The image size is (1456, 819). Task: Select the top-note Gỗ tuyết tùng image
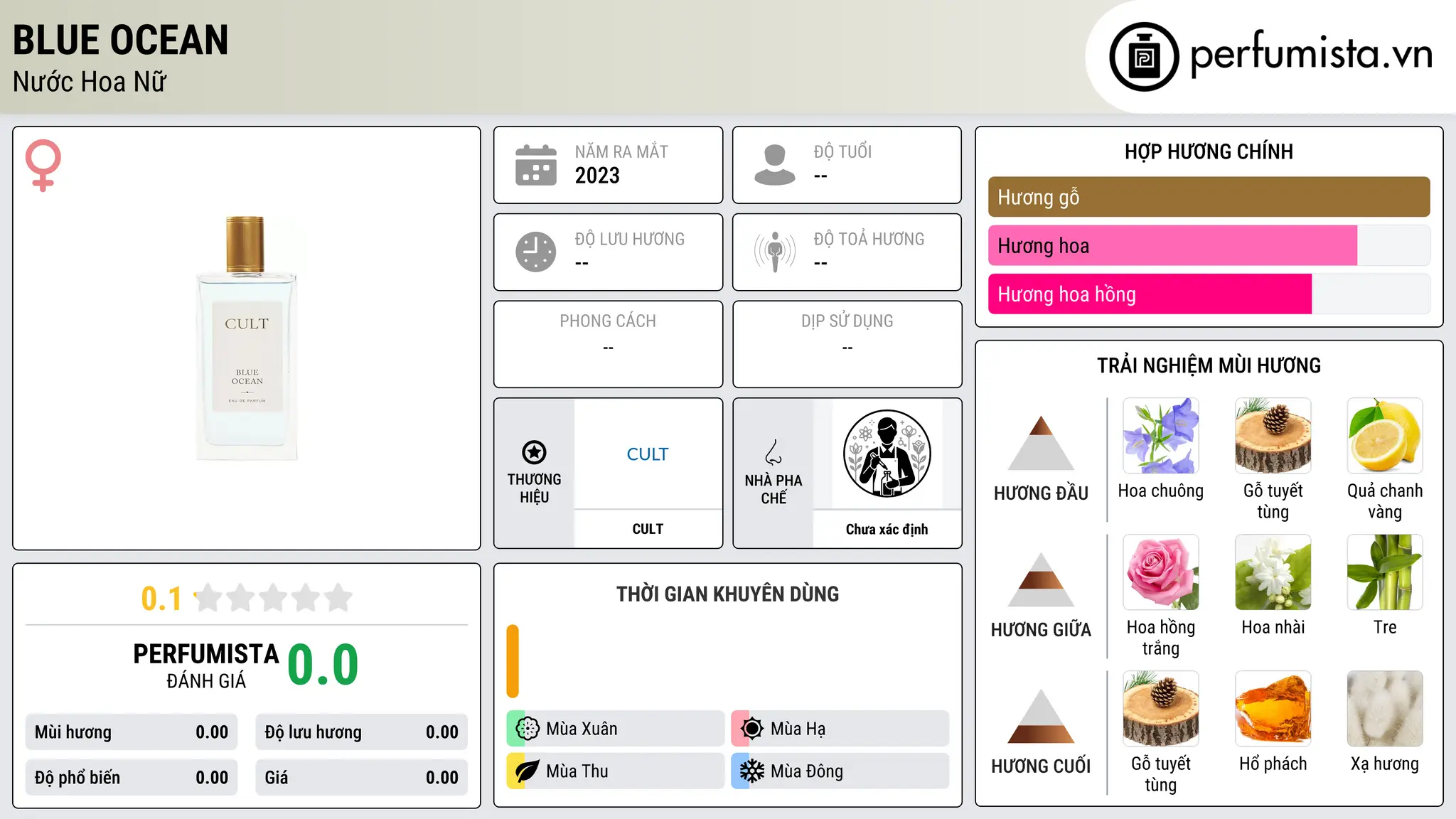pyautogui.click(x=1273, y=436)
